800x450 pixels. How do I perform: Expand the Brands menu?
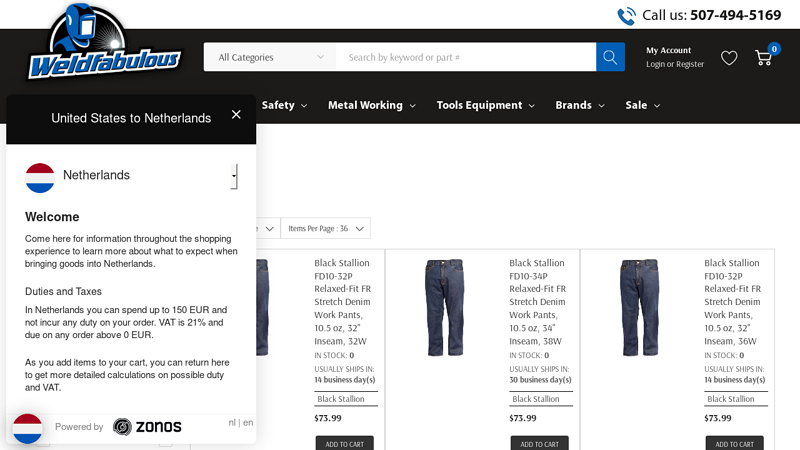click(x=580, y=105)
